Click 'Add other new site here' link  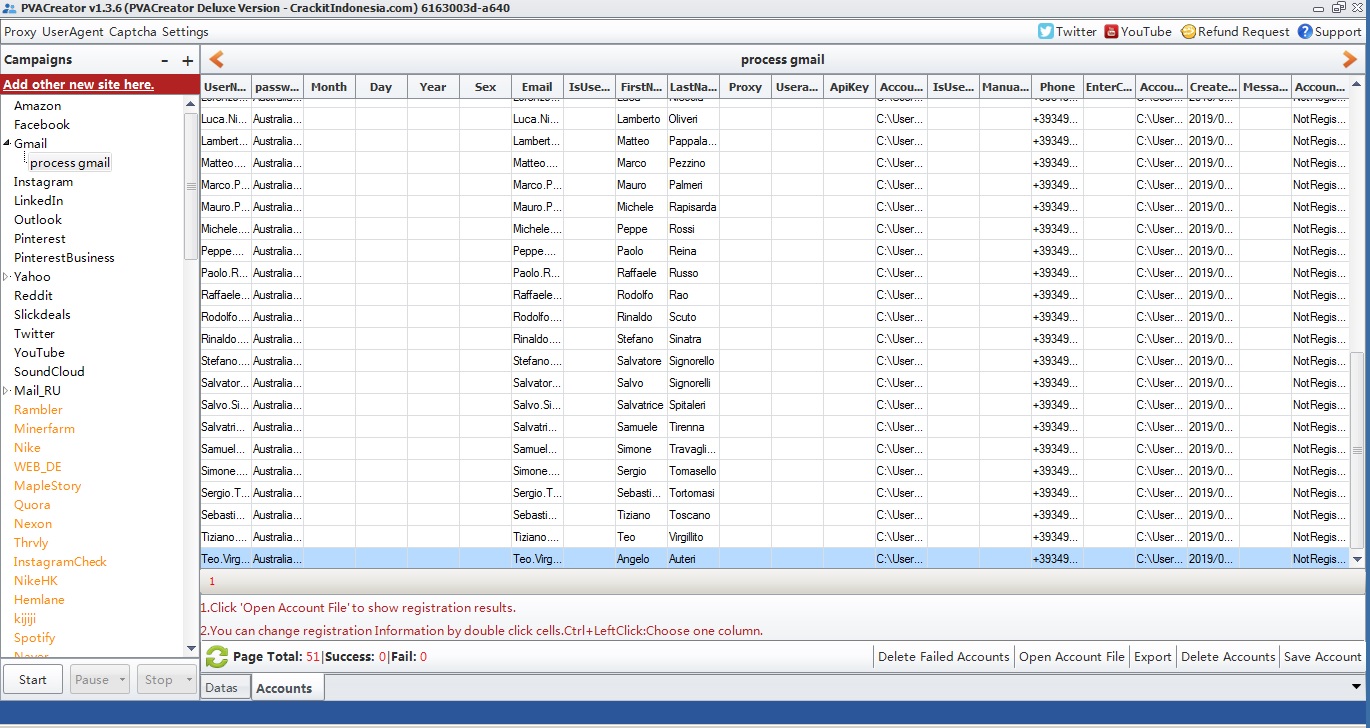pos(79,85)
